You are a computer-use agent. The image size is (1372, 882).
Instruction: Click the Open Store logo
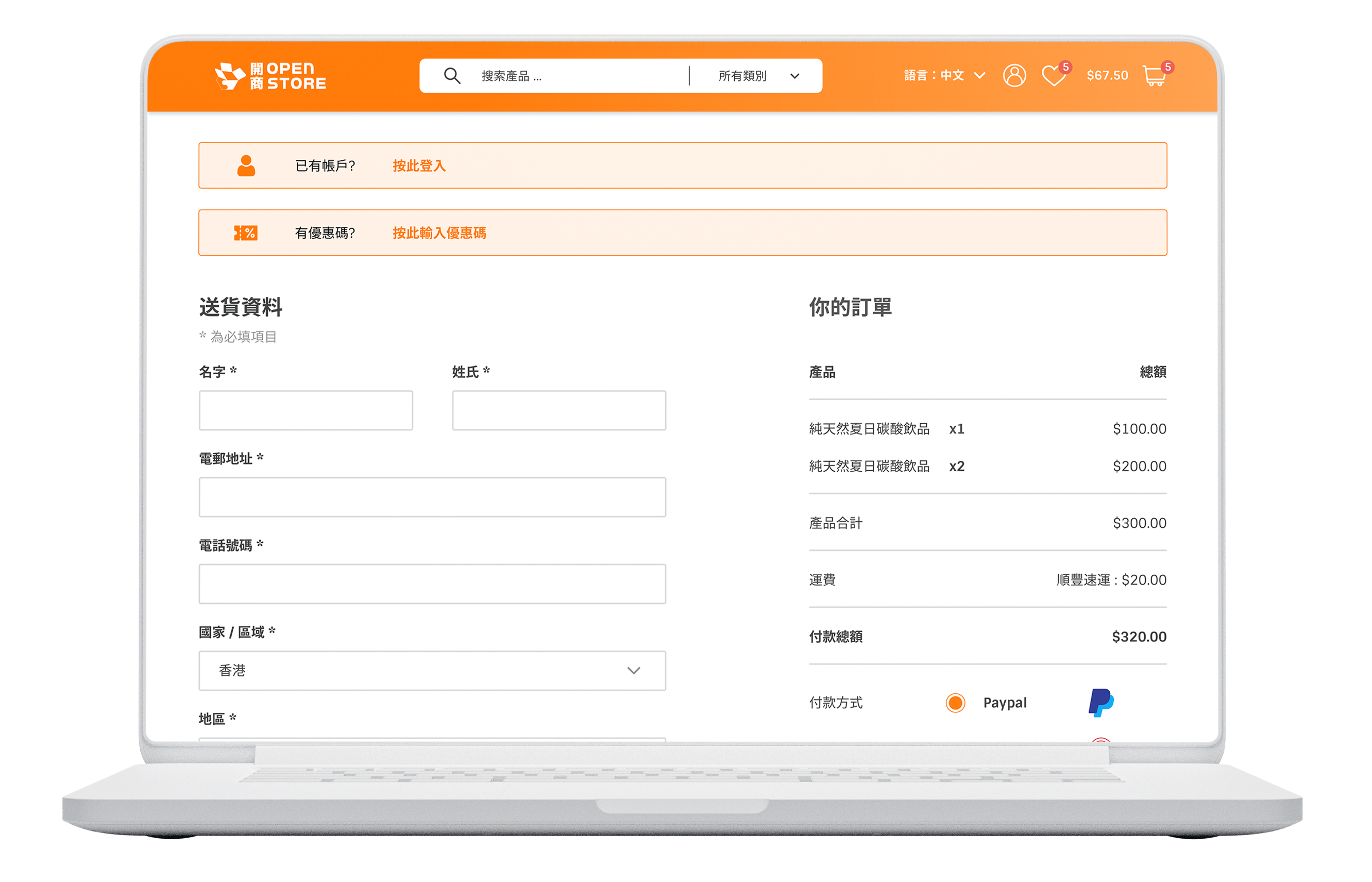pos(270,76)
